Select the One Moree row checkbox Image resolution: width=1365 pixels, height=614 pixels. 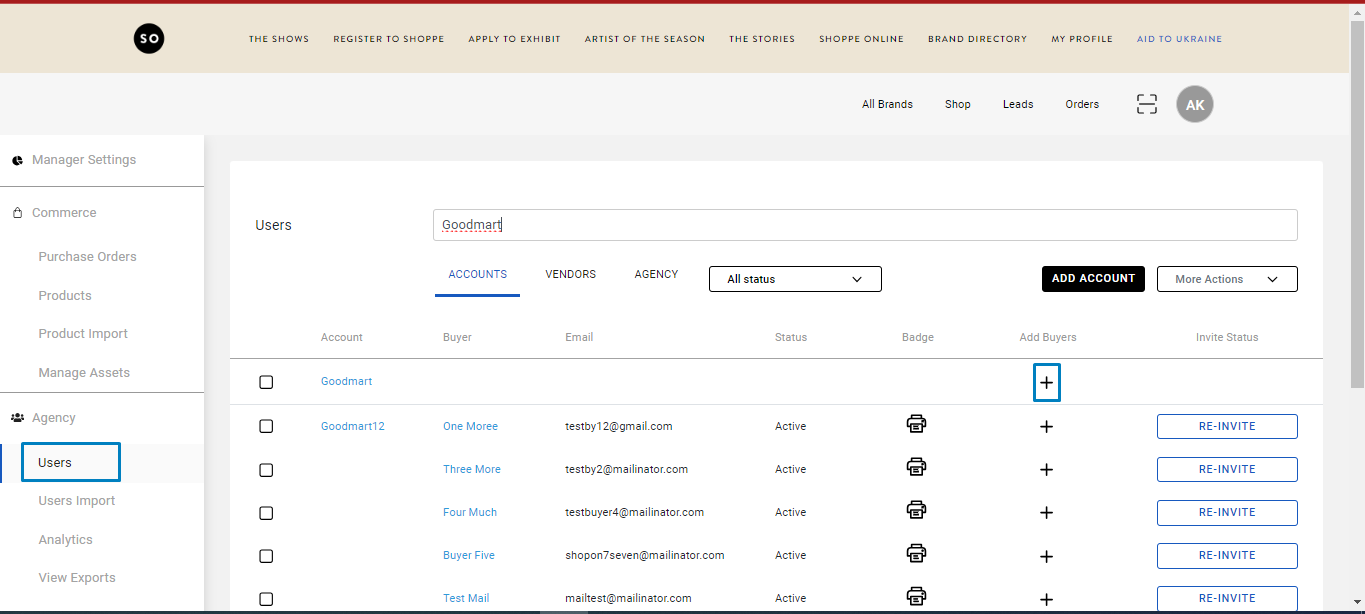(266, 426)
